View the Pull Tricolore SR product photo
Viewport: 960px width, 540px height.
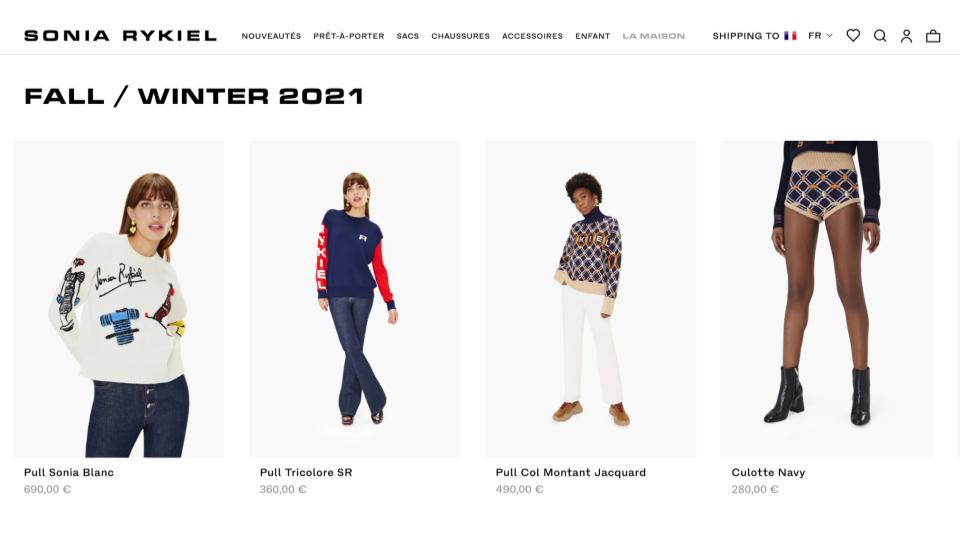(354, 299)
